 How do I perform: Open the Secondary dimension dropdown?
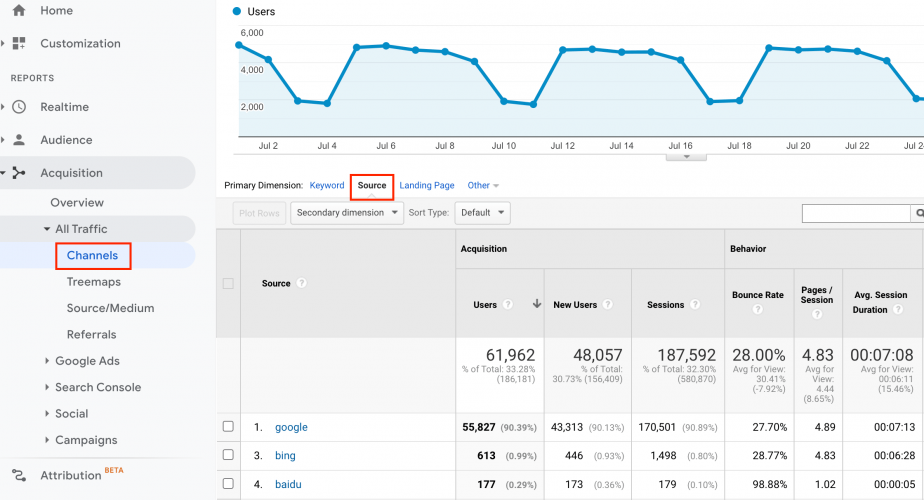[x=347, y=213]
